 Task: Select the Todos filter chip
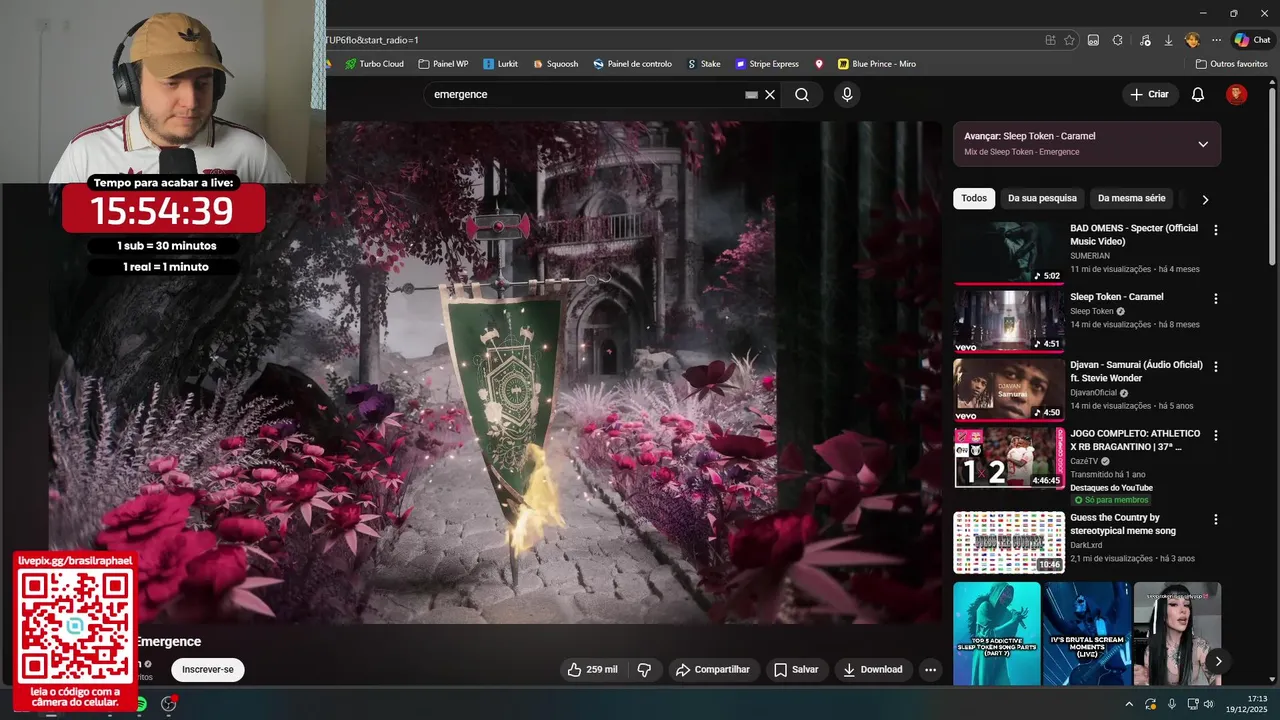(974, 198)
